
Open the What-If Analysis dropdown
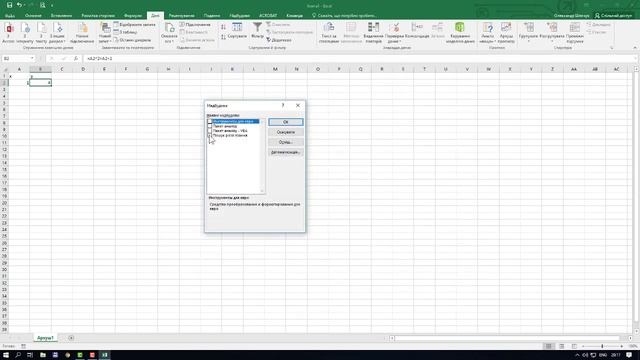click(487, 33)
